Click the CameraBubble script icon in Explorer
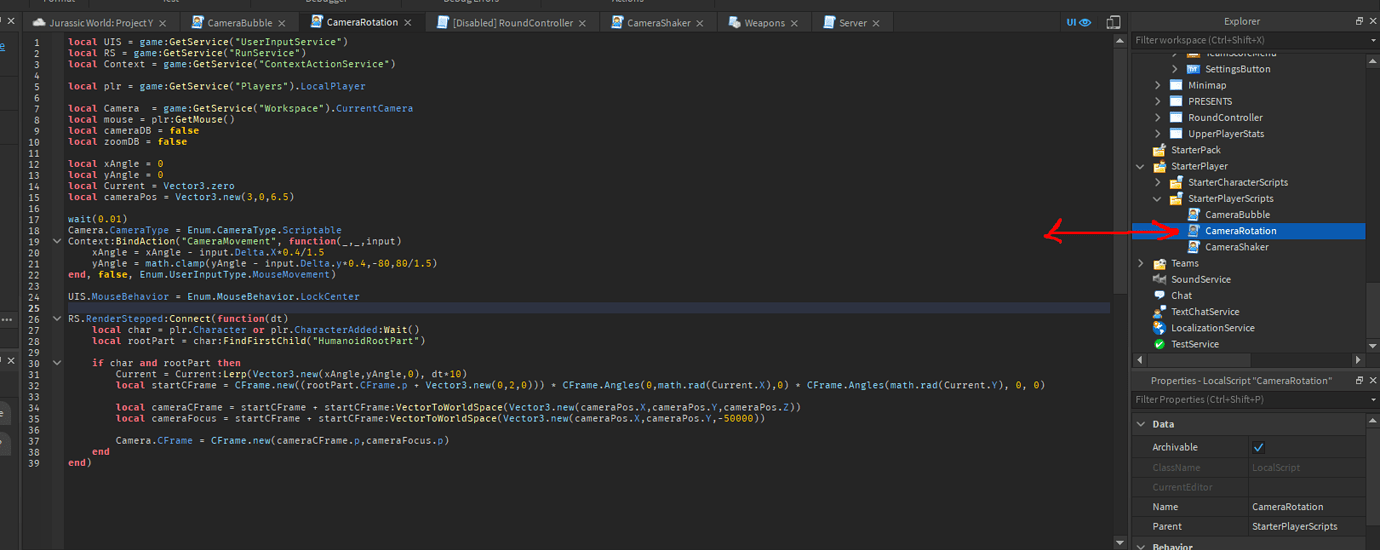 (x=1193, y=215)
